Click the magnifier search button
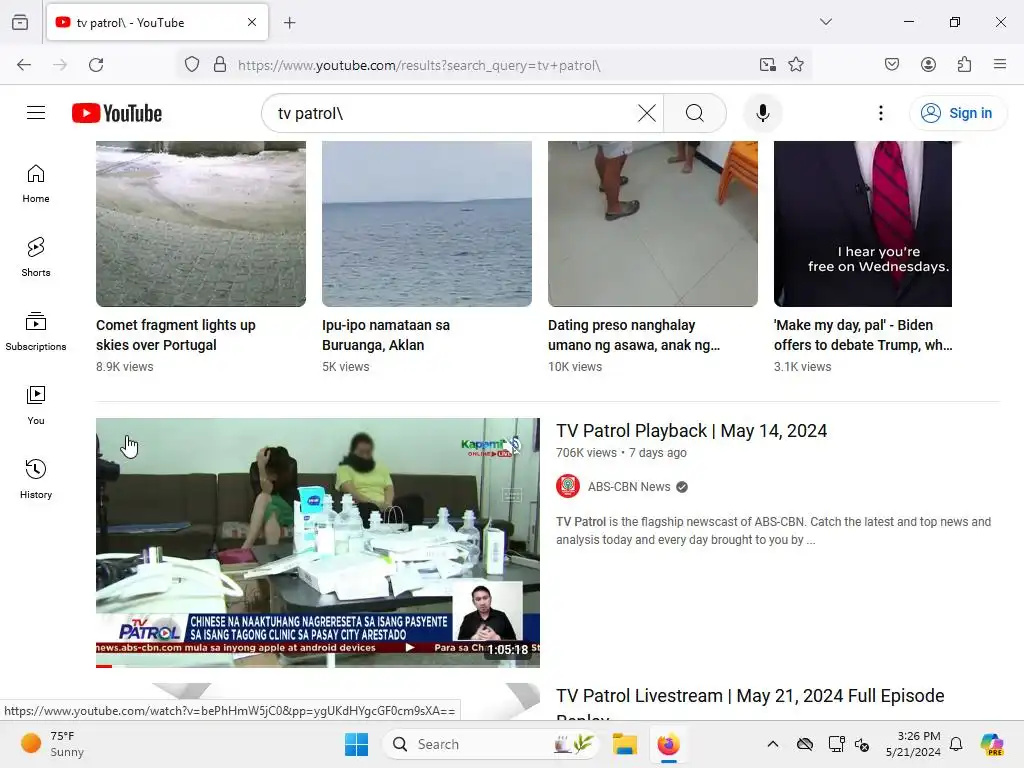The width and height of the screenshot is (1024, 768). (695, 113)
